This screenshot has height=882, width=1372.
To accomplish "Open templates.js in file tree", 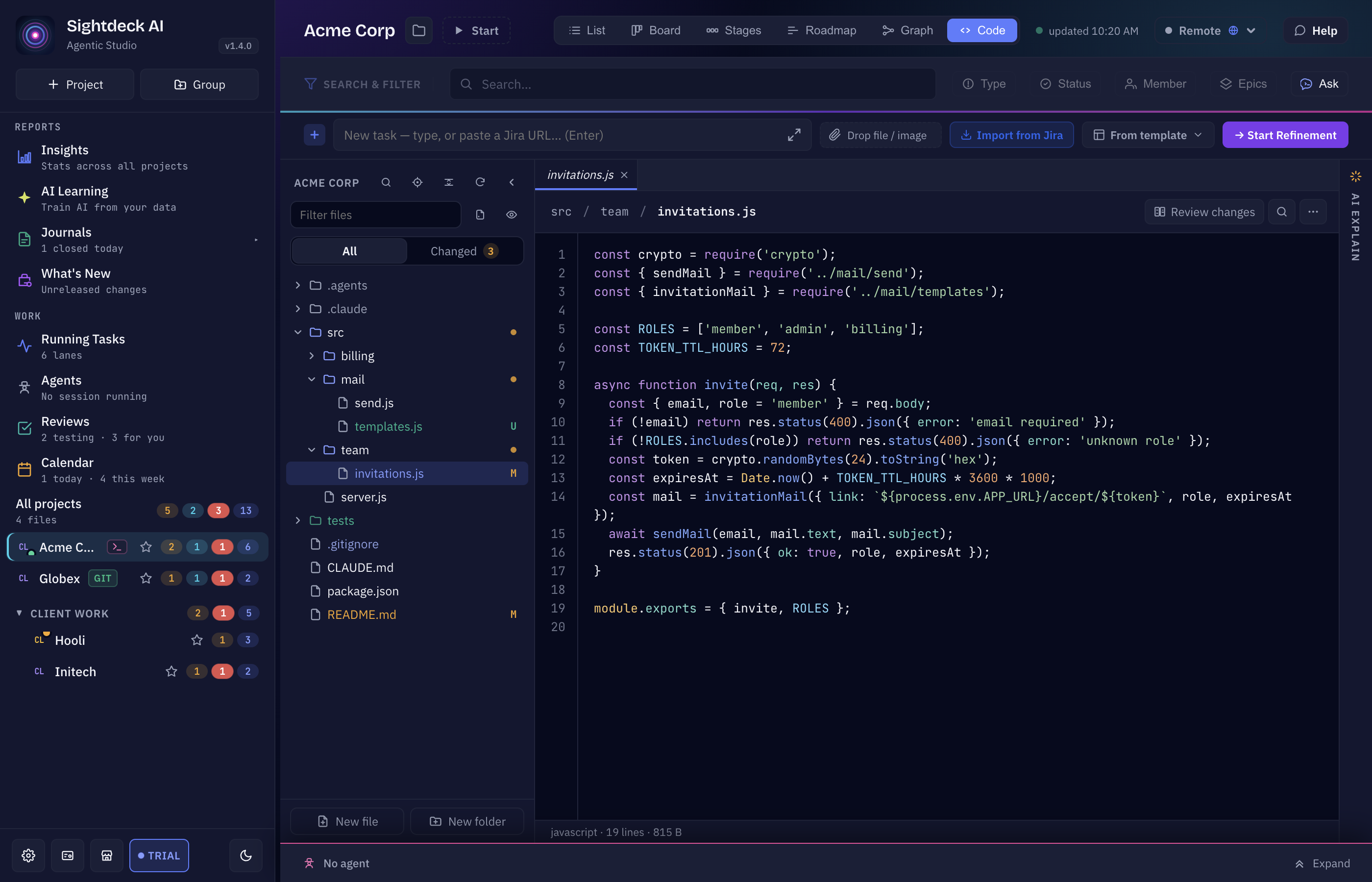I will (407, 427).
